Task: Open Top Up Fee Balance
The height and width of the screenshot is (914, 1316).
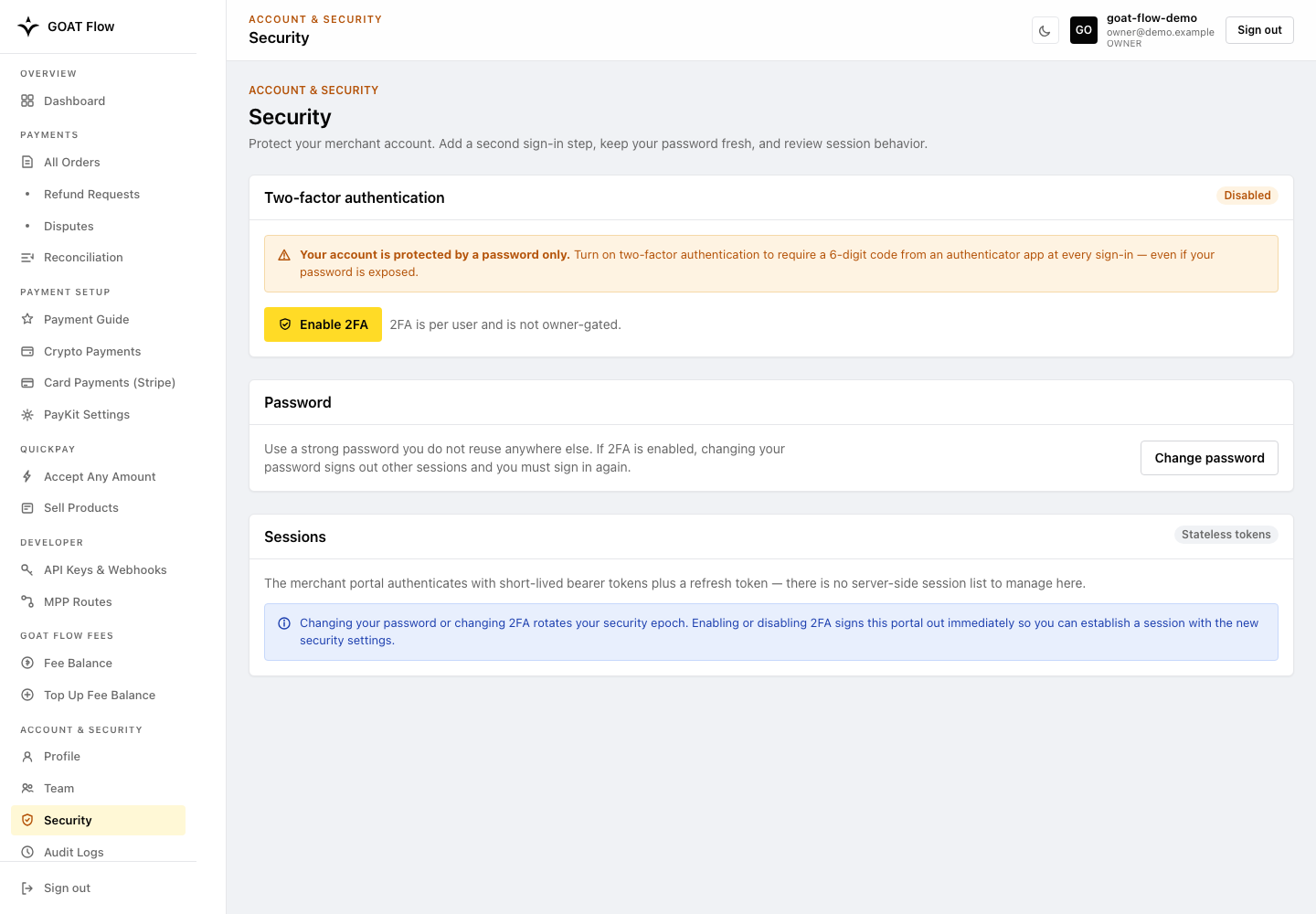Action: pos(98,695)
